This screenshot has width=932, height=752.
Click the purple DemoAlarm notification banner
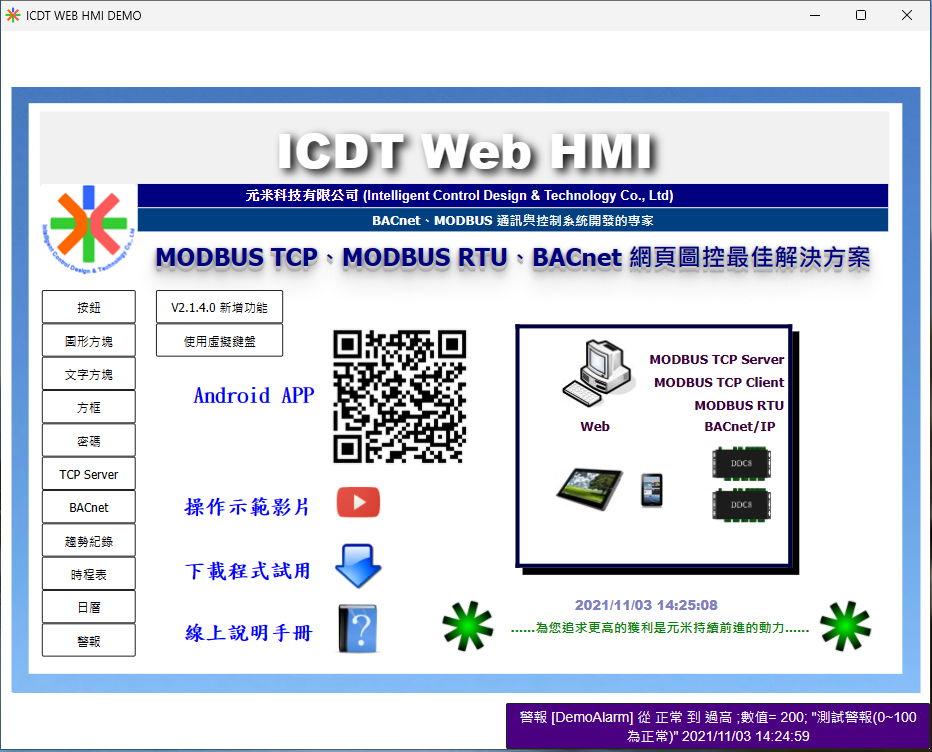717,726
